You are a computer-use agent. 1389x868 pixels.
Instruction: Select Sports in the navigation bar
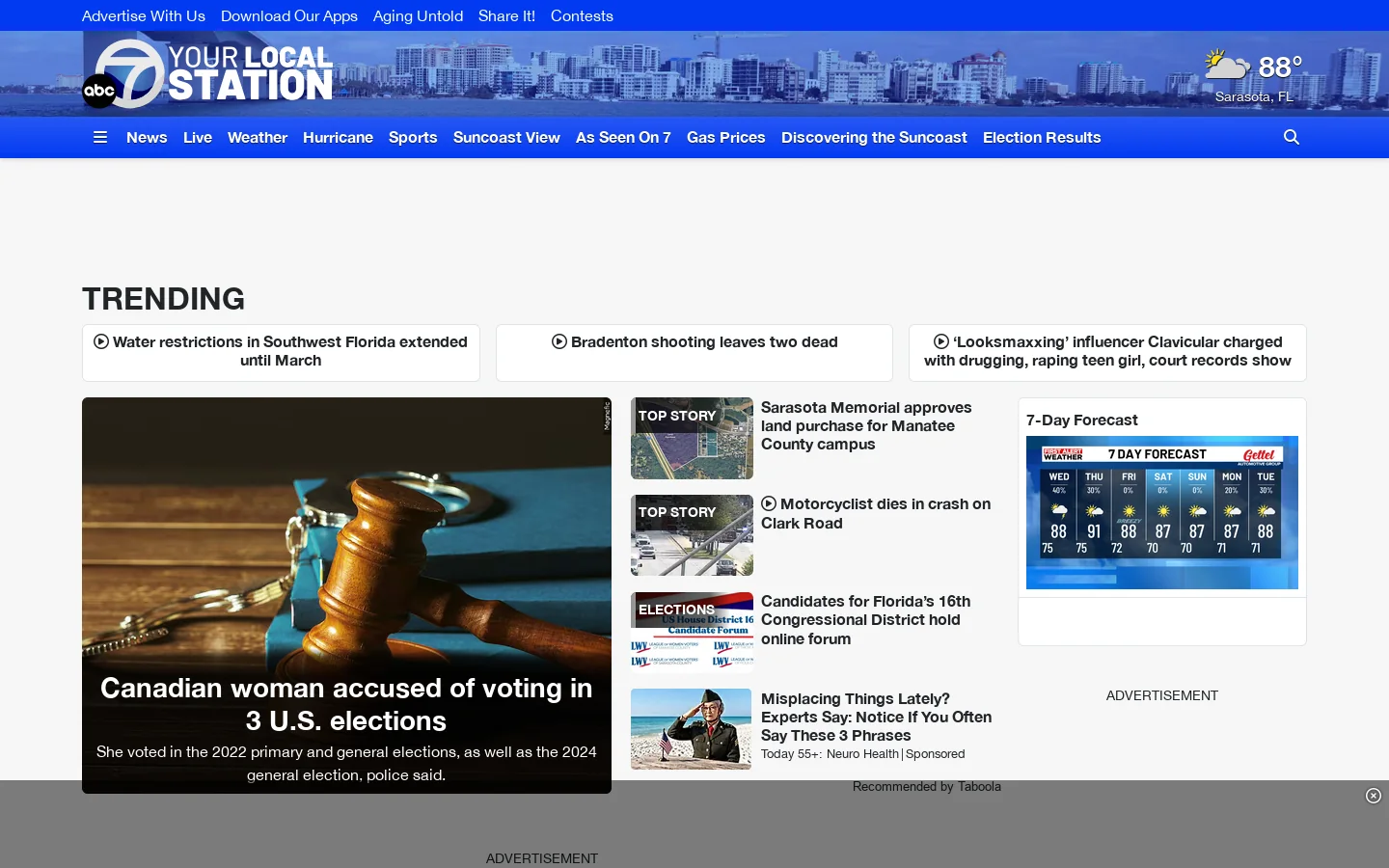(413, 137)
